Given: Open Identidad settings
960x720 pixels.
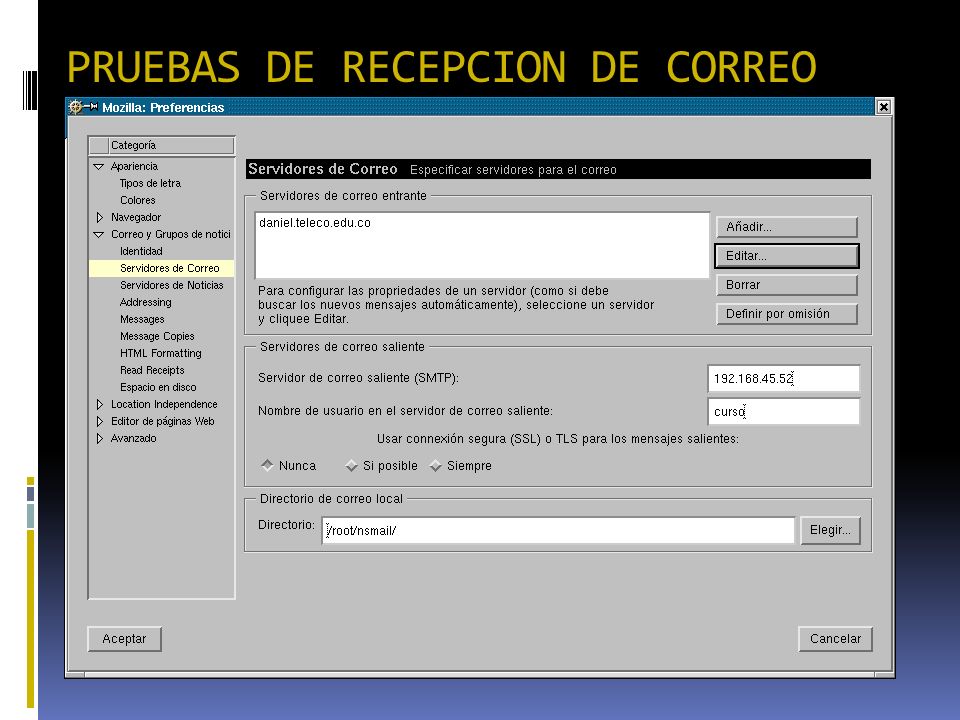Looking at the screenshot, I should [x=141, y=251].
